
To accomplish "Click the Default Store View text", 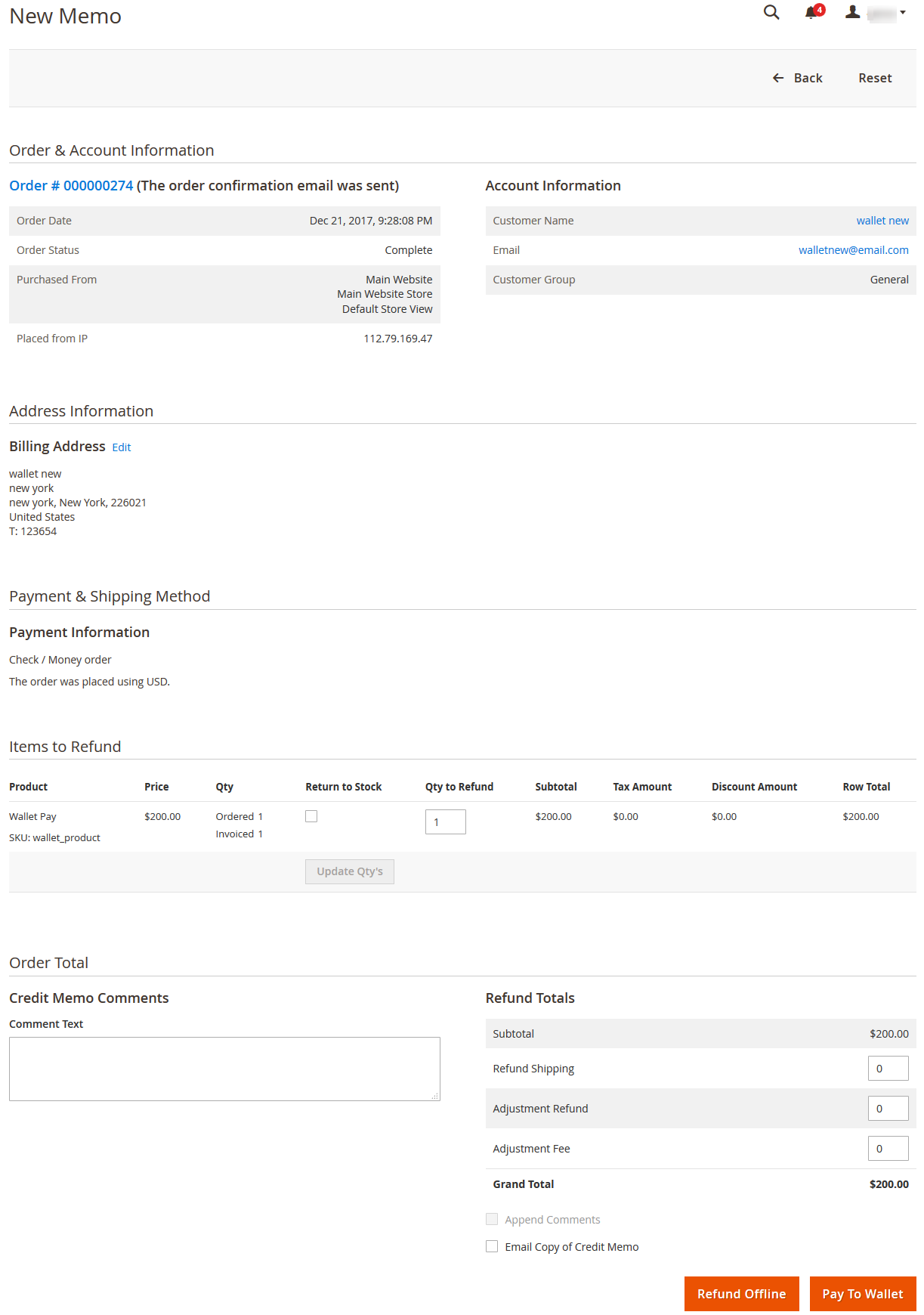I will tap(387, 309).
